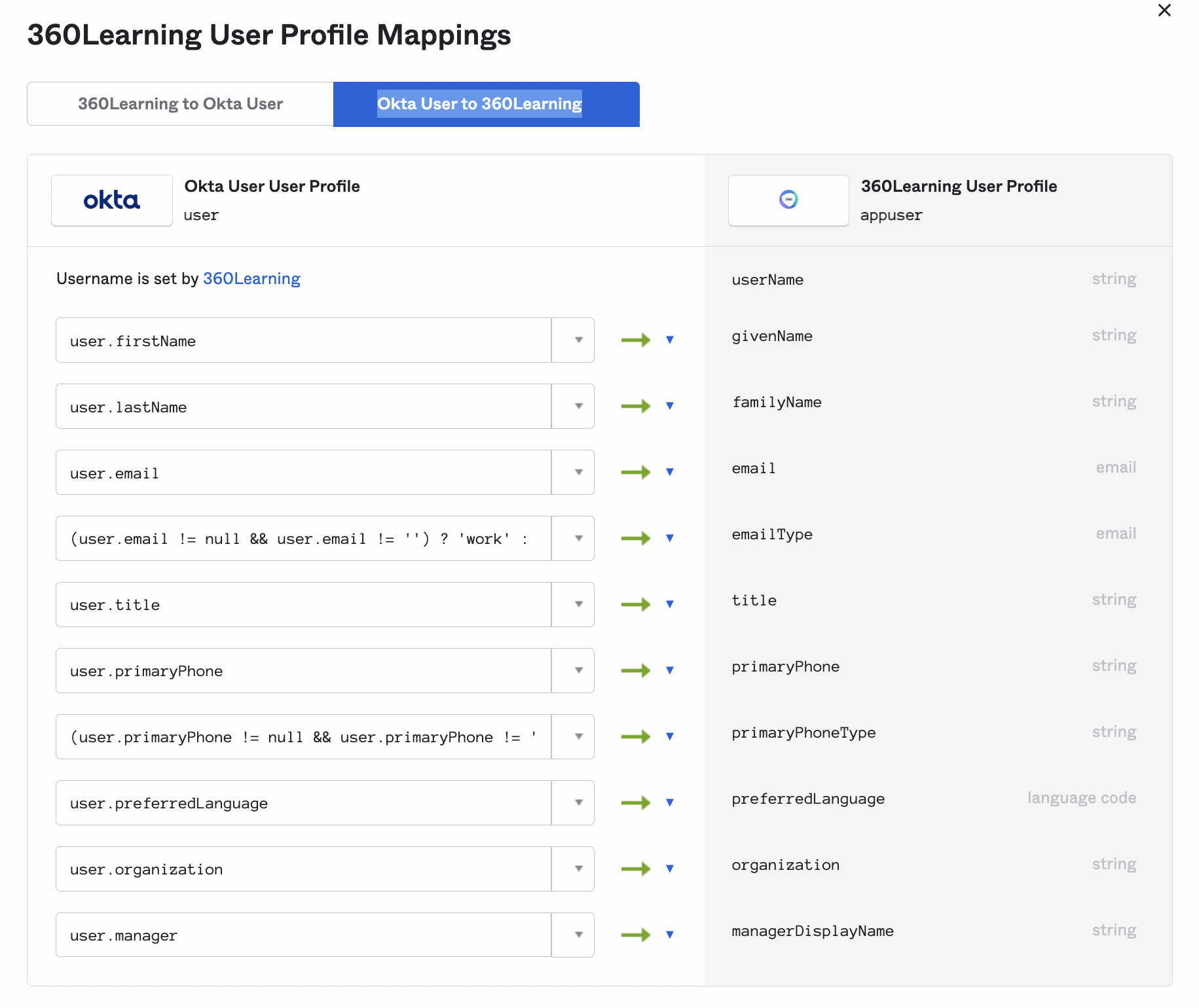1199x1008 pixels.
Task: Close the User Profile Mappings dialog
Action: 1164,10
